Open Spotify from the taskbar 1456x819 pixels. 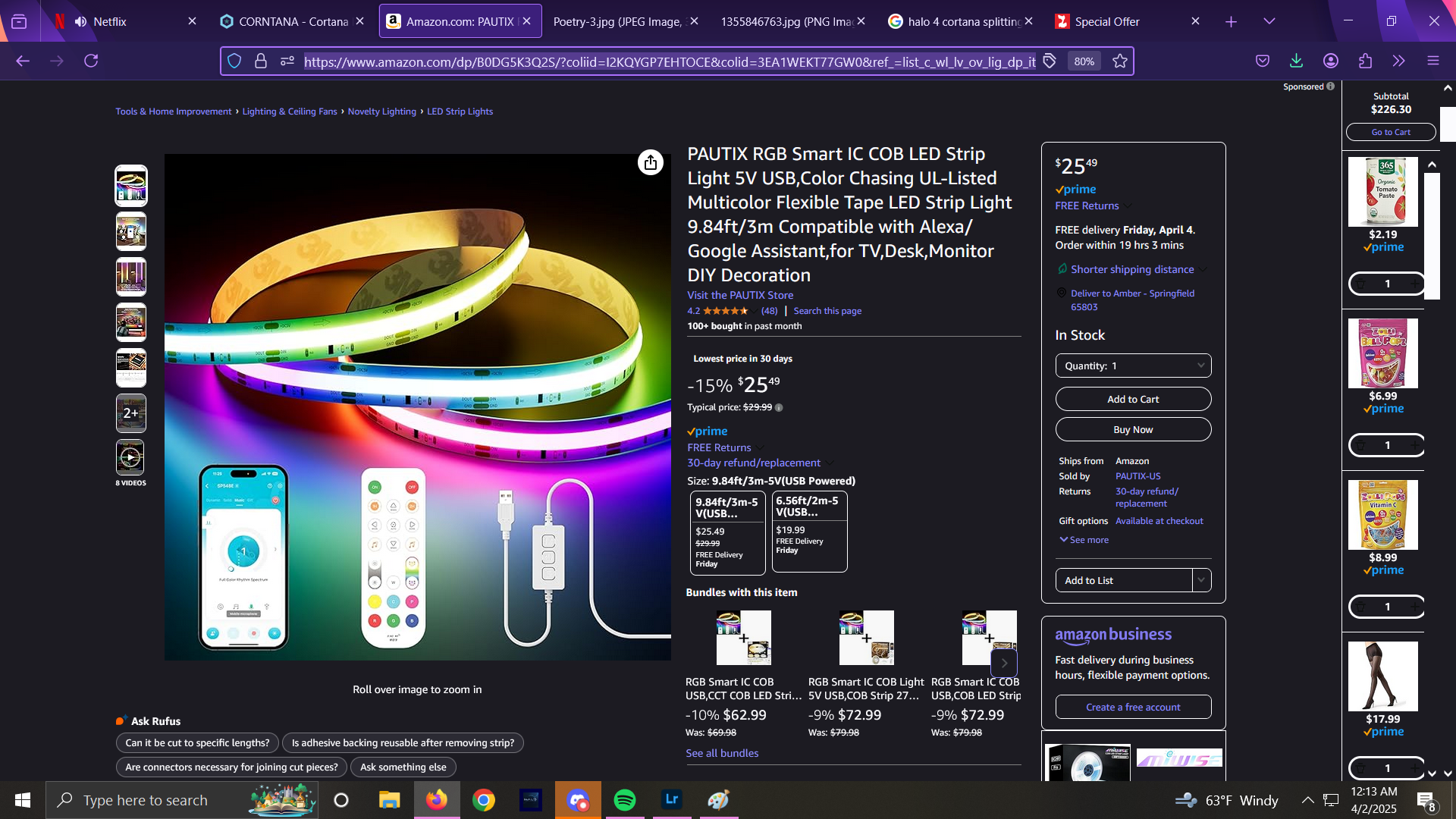[x=624, y=800]
